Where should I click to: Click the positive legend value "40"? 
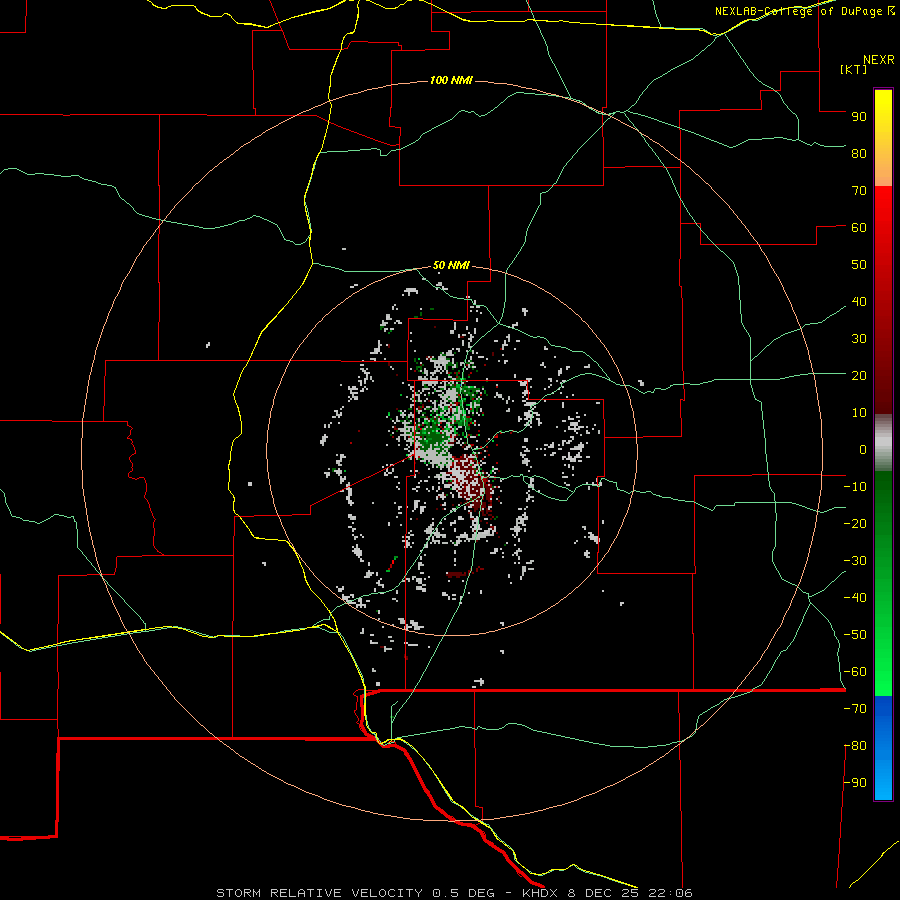[859, 301]
